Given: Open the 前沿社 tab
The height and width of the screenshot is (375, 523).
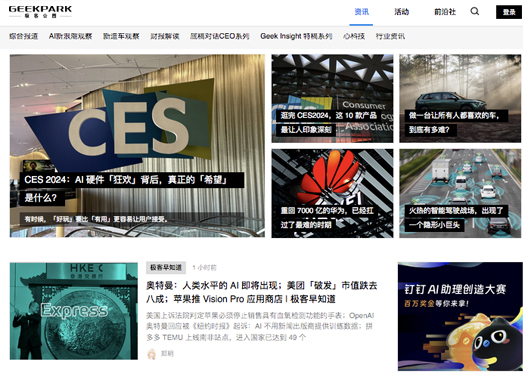Looking at the screenshot, I should coord(445,12).
